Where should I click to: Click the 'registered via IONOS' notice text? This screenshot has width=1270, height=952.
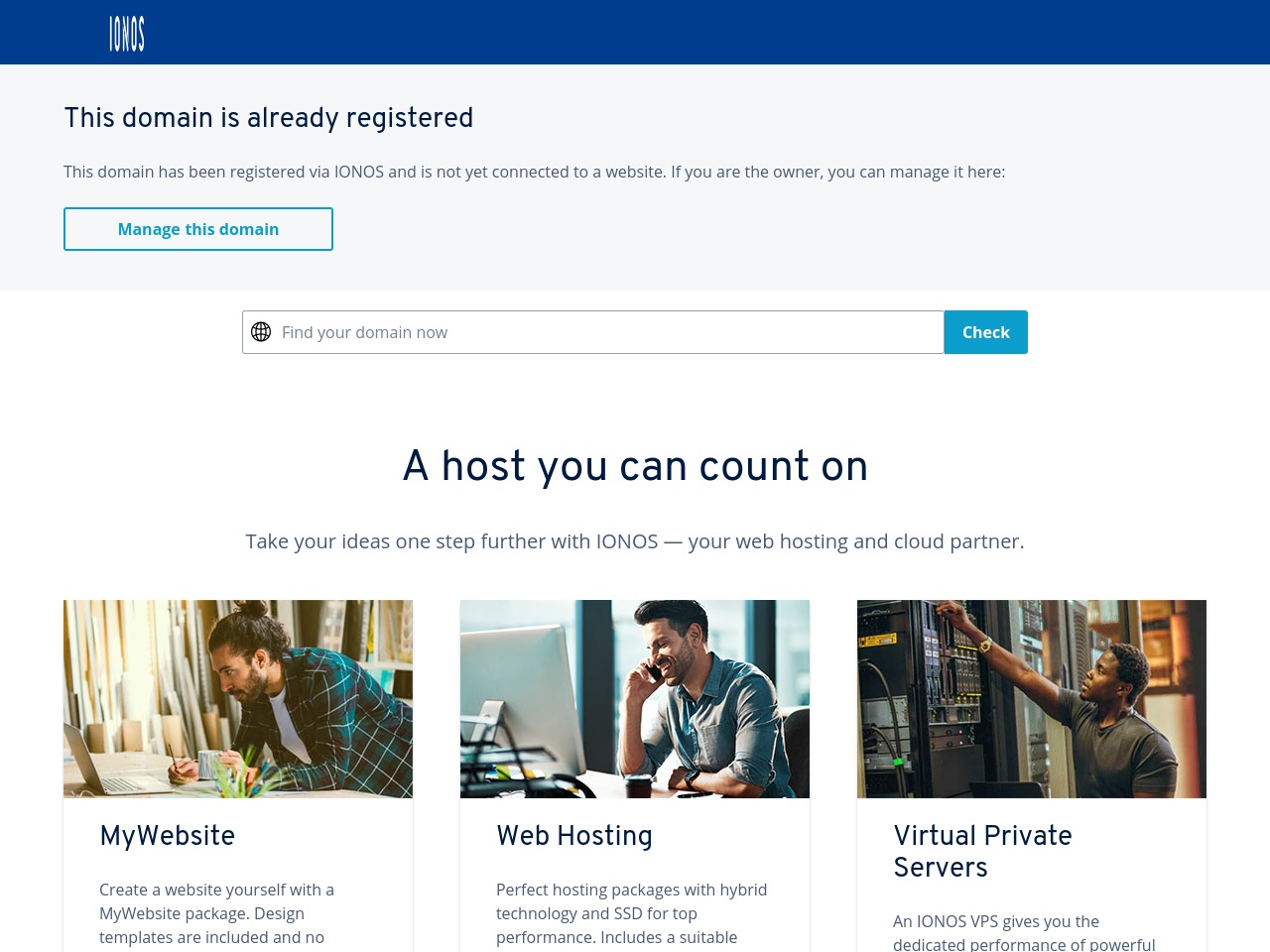click(535, 172)
